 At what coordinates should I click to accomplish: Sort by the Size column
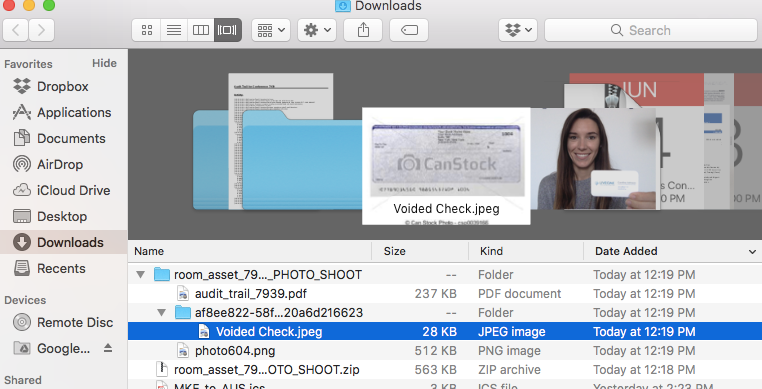pyautogui.click(x=420, y=251)
